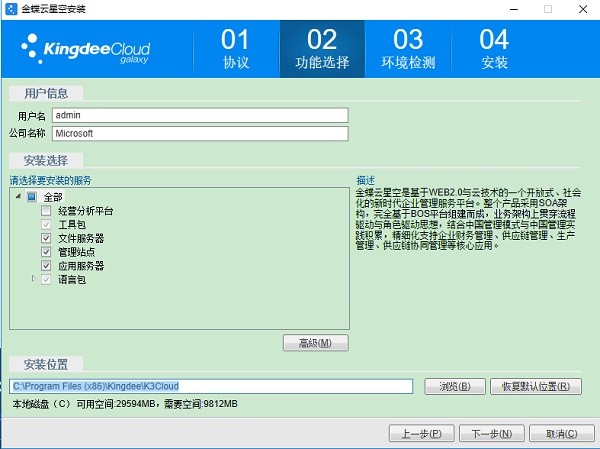The width and height of the screenshot is (600, 449).
Task: Select step 02 功能选择 tab
Action: pos(322,49)
